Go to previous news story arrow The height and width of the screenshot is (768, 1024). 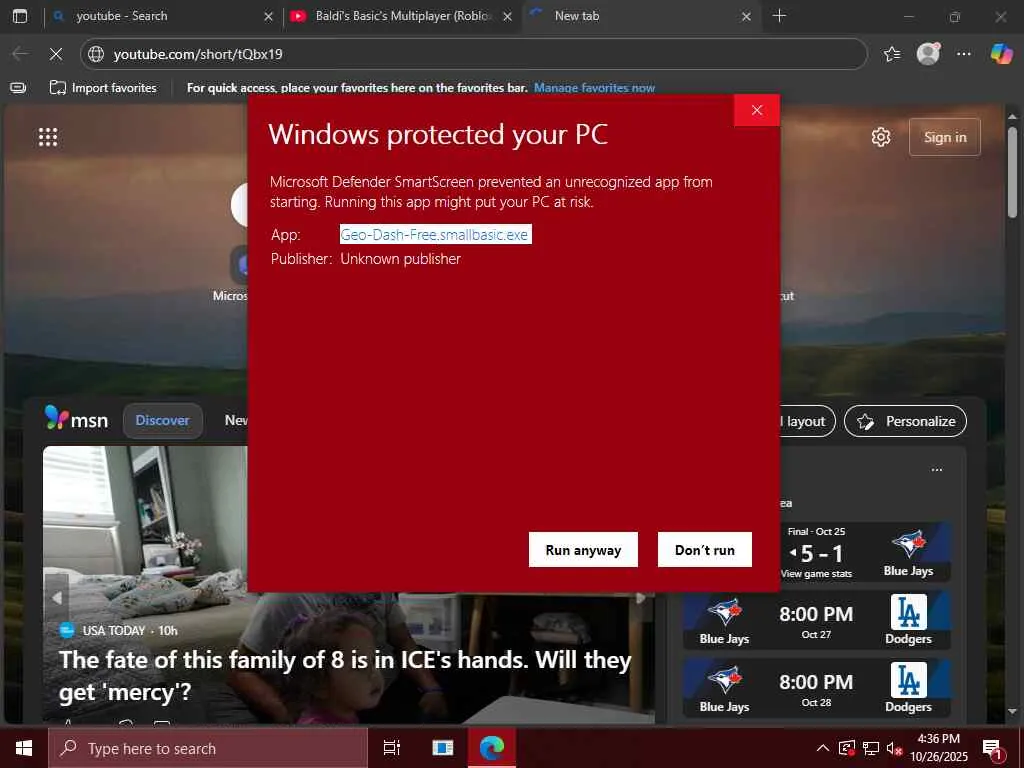57,598
